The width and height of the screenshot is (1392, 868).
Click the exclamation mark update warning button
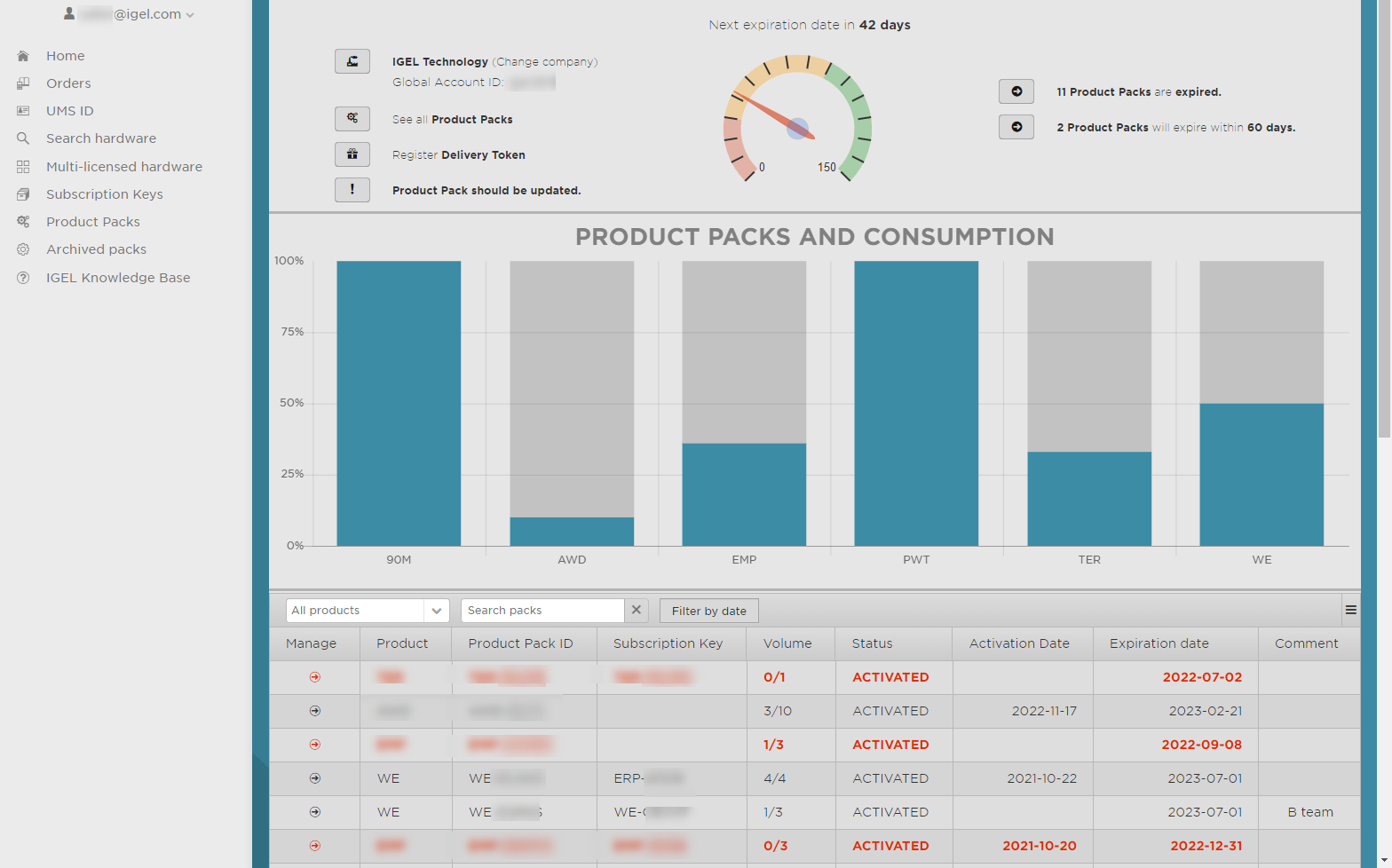tap(352, 190)
